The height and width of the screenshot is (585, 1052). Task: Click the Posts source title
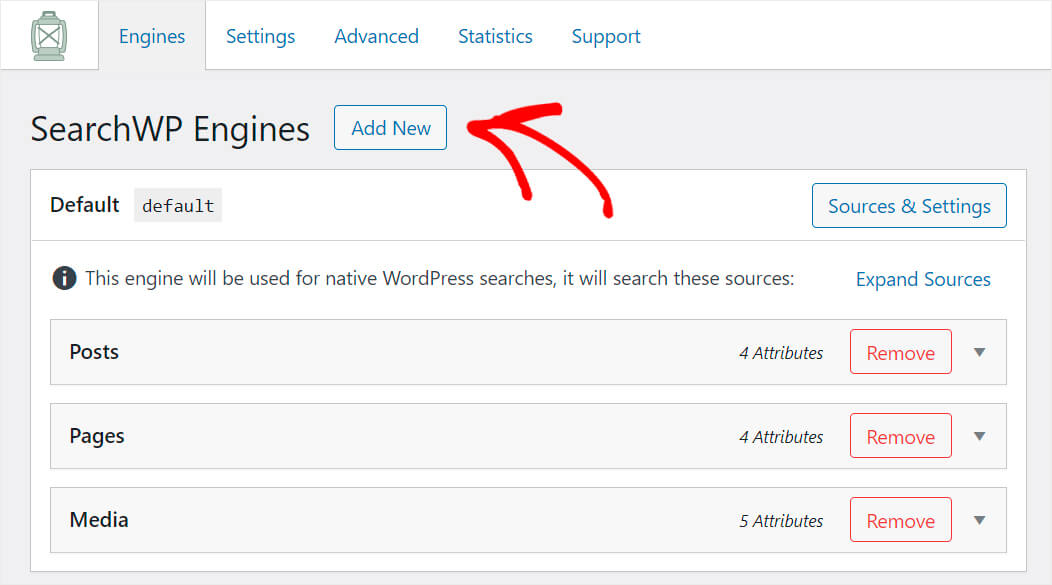94,352
